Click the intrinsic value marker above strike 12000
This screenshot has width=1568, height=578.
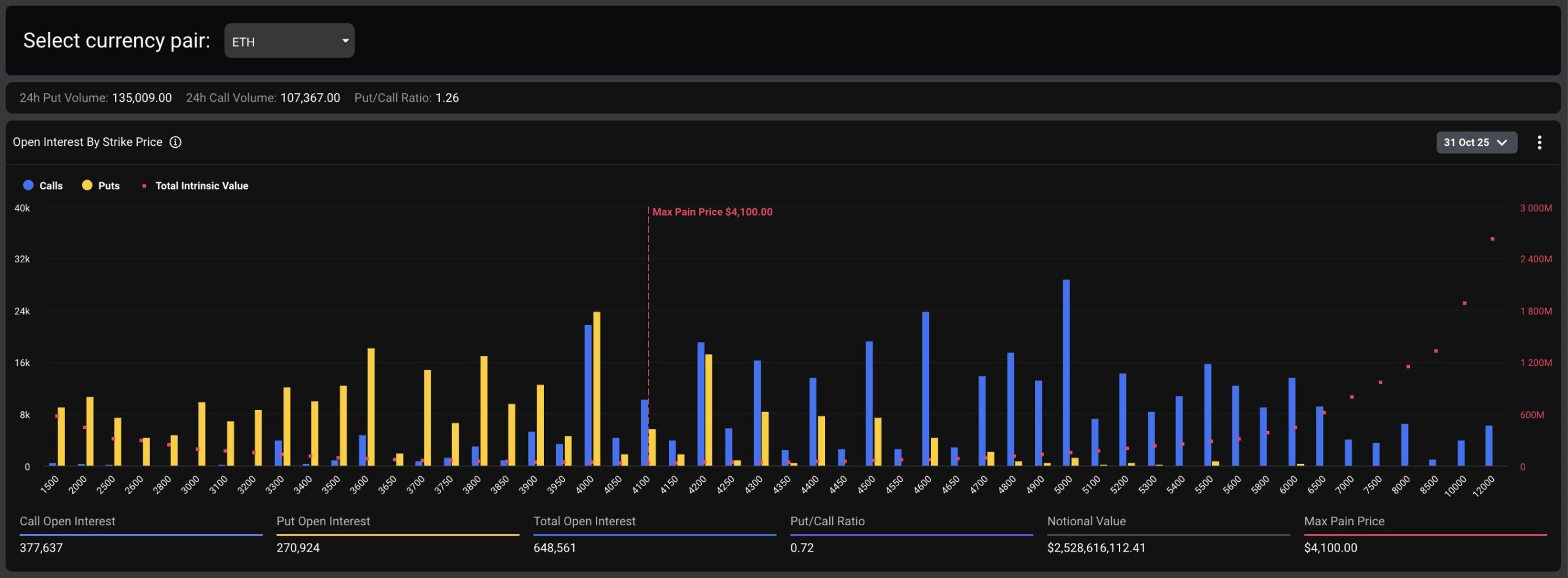tap(1492, 239)
